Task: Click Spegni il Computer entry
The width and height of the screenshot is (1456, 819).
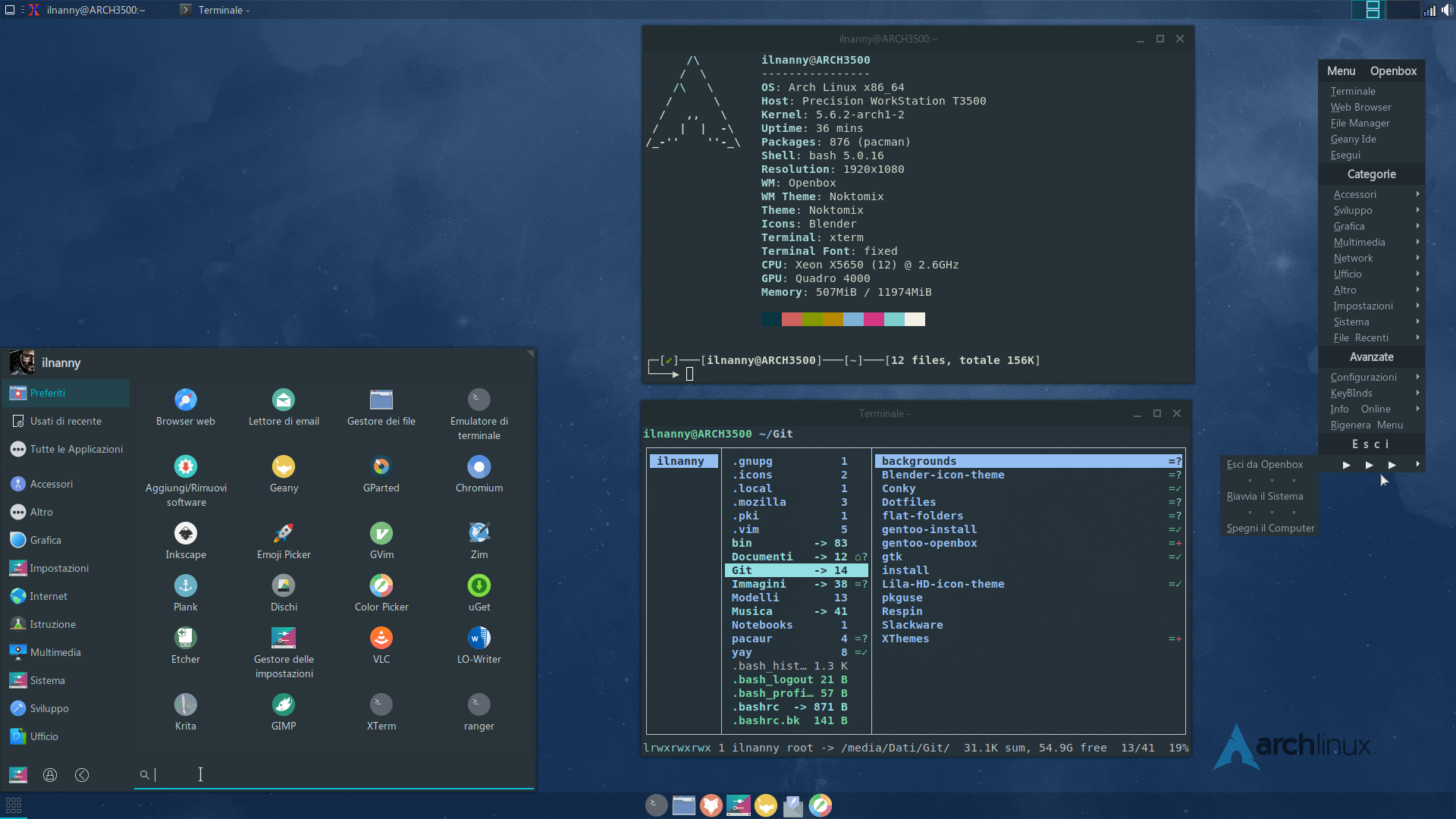Action: click(x=1270, y=528)
